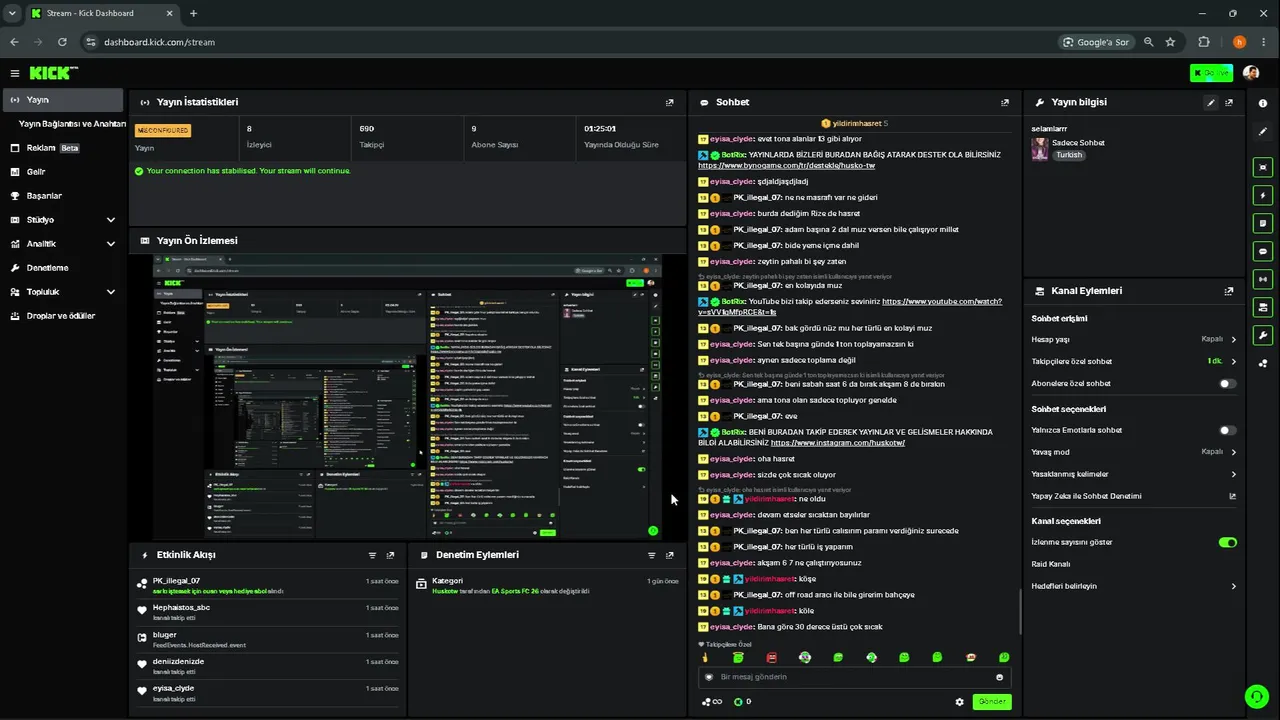The width and height of the screenshot is (1280, 720).
Task: Insert the red angry emote into the chat
Action: [x=771, y=657]
